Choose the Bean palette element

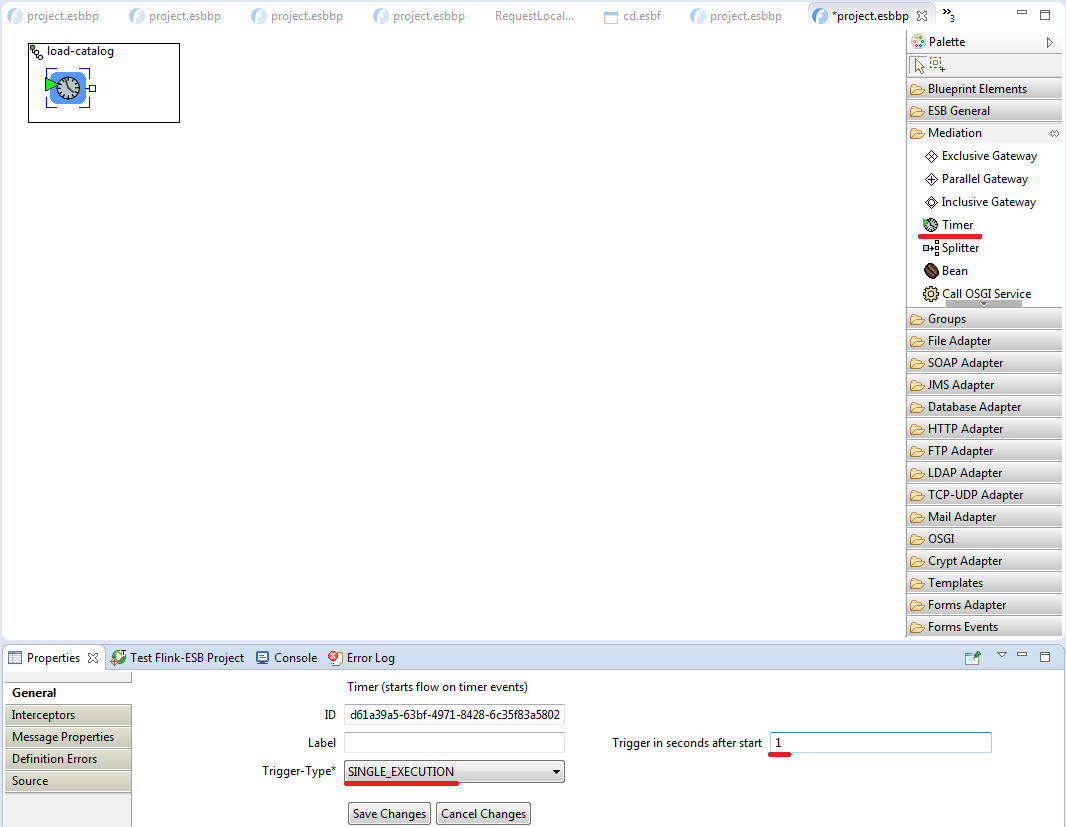coord(954,271)
